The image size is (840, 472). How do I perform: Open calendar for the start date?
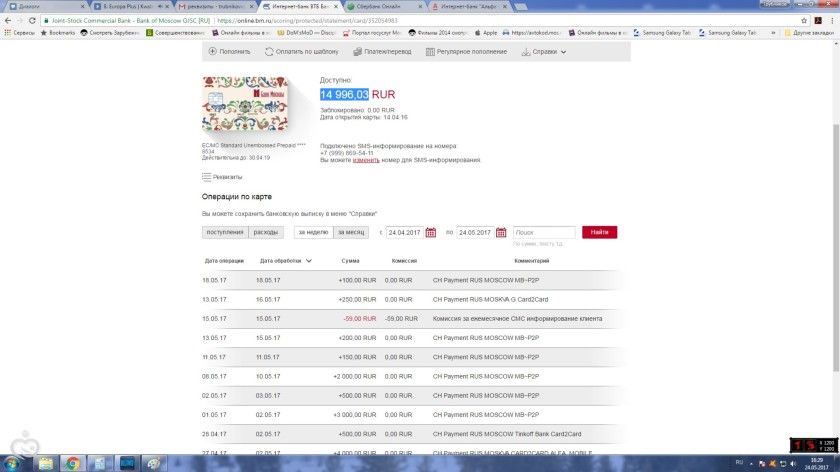pos(431,232)
